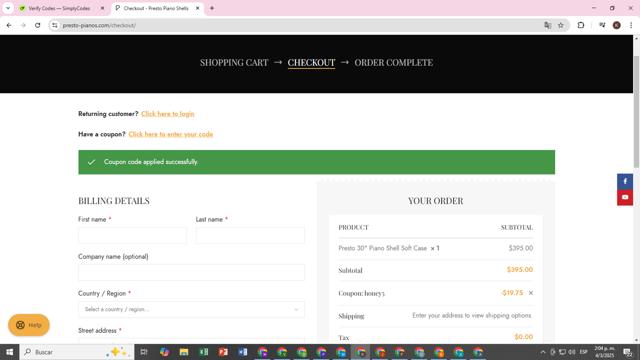
Task: Open the Facebook share icon
Action: coord(625,181)
